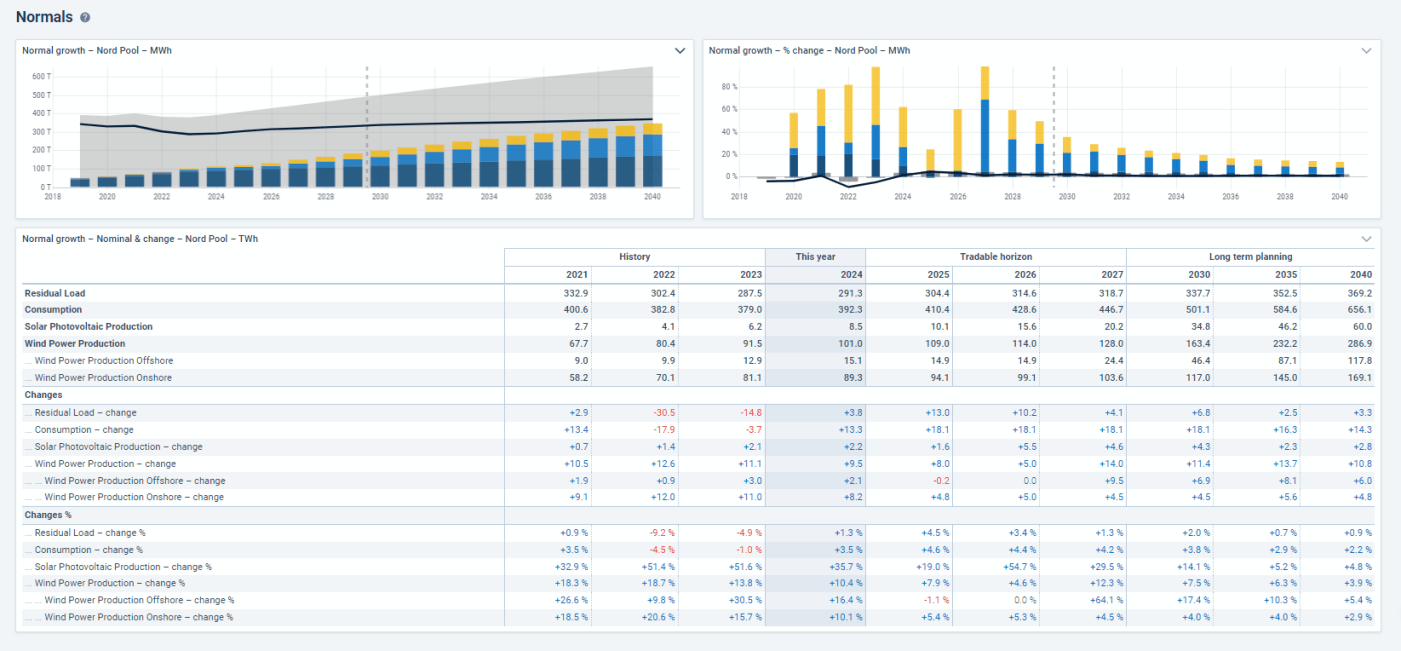Screen dimensions: 1401x651
Task: Select the Residual Load 2023 value 287.5
Action: pos(750,293)
